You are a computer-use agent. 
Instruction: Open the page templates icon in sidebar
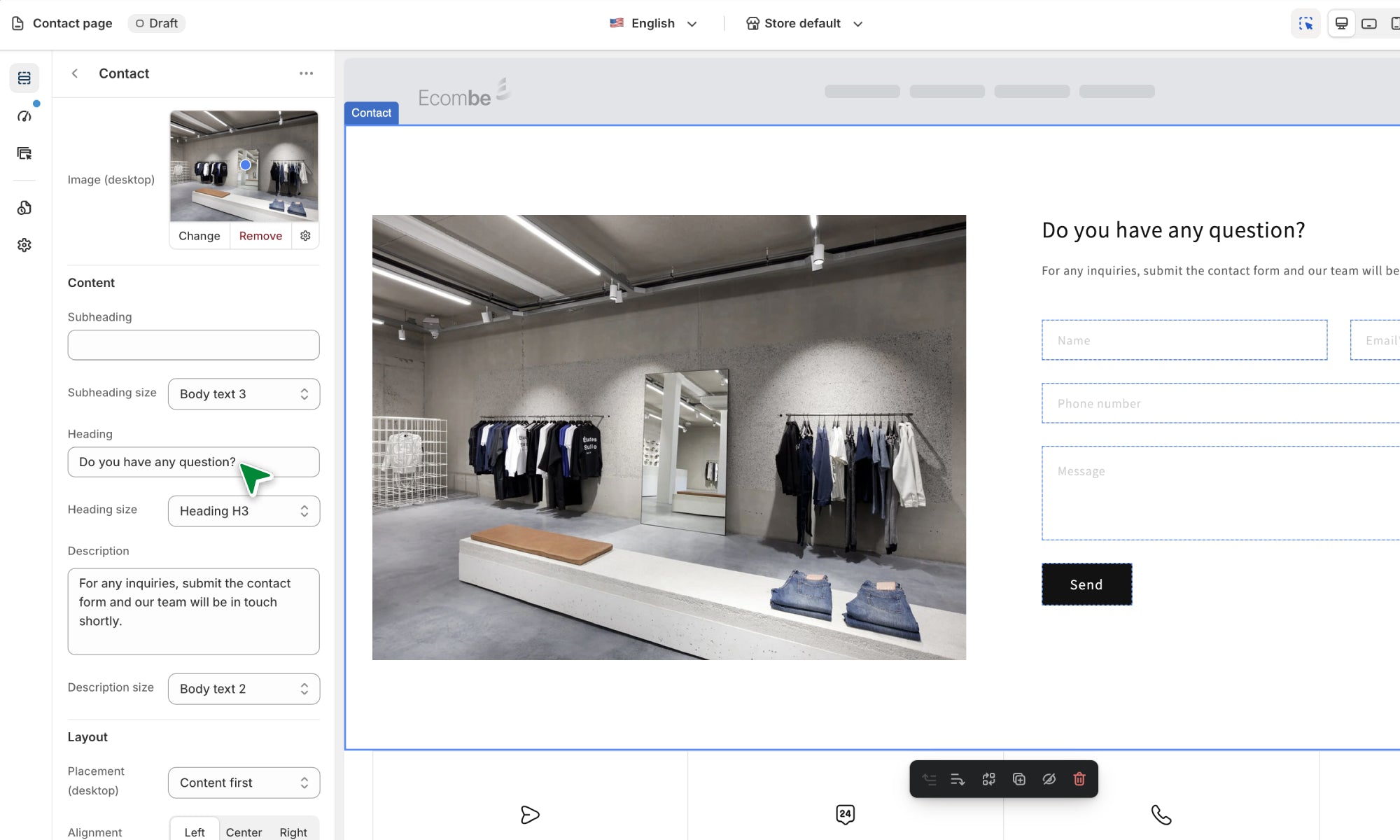click(24, 153)
